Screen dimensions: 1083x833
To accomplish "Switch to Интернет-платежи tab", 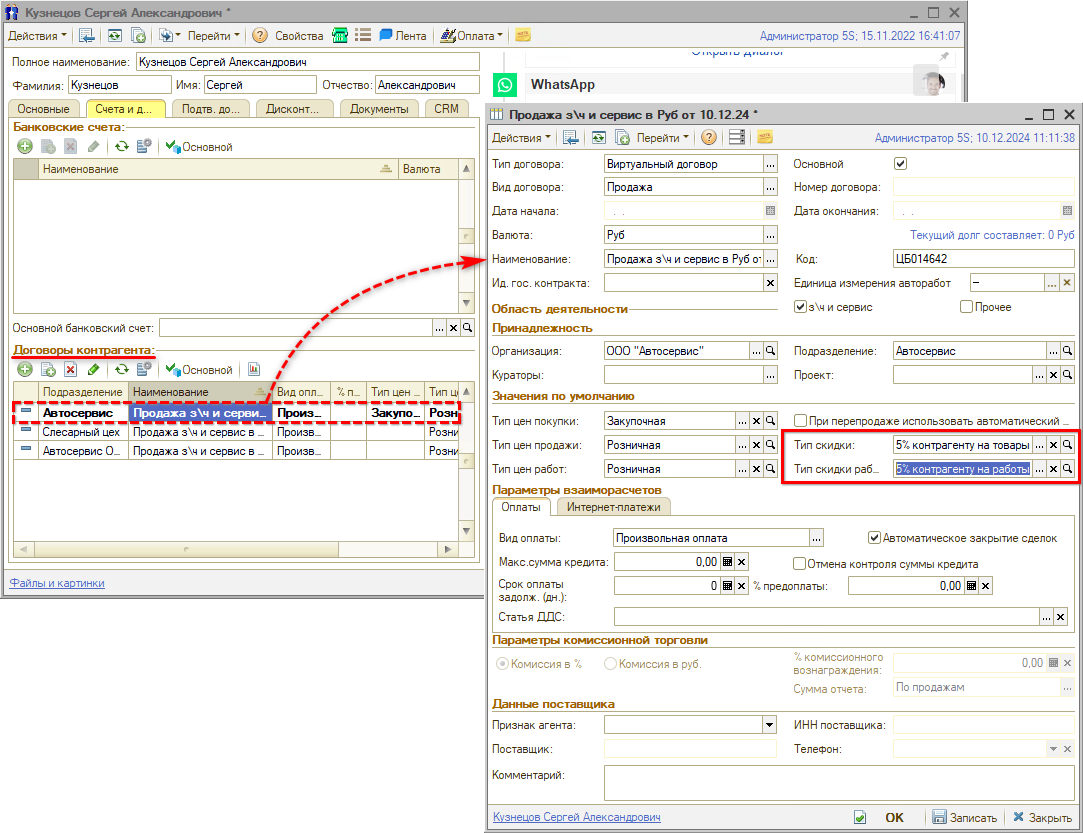I will click(614, 507).
